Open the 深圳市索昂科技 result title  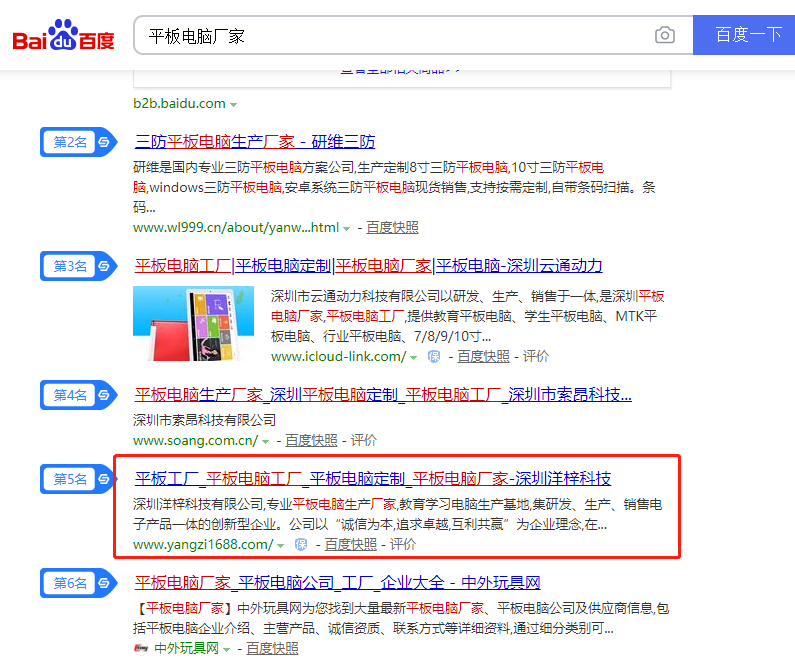click(x=383, y=394)
